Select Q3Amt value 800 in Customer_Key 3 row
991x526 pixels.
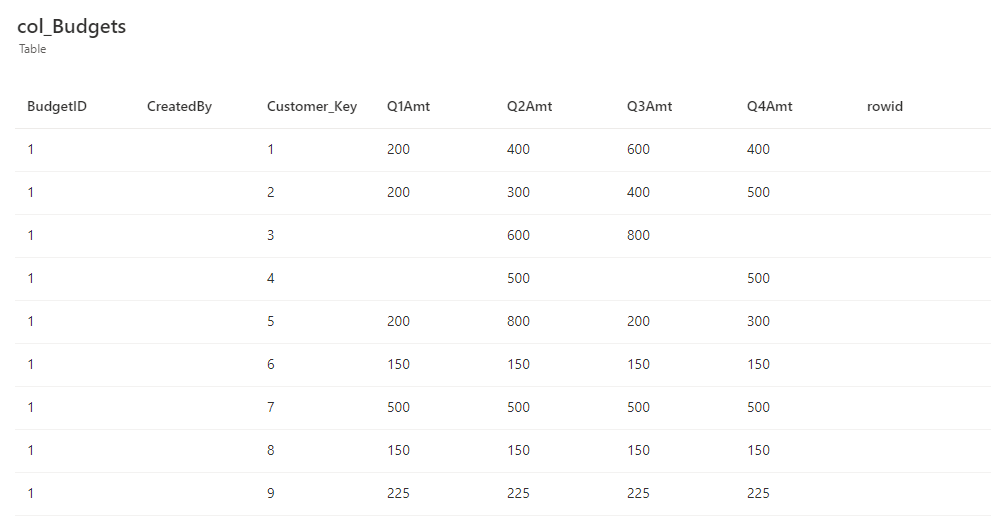click(x=638, y=235)
